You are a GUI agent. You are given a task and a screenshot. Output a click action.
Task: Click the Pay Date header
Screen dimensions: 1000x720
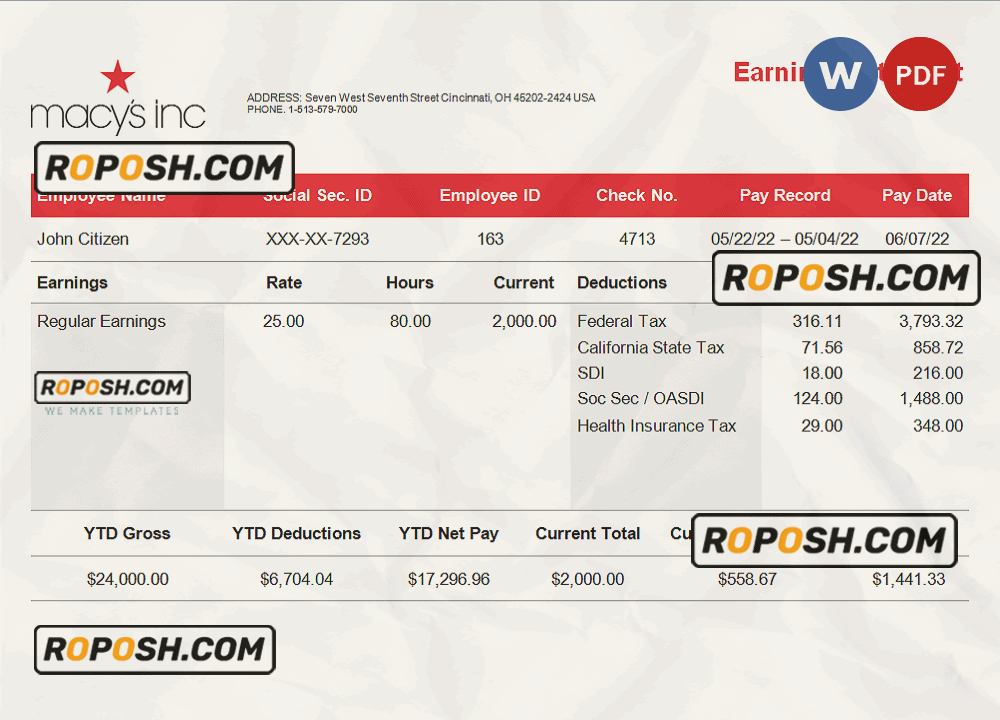pyautogui.click(x=916, y=196)
